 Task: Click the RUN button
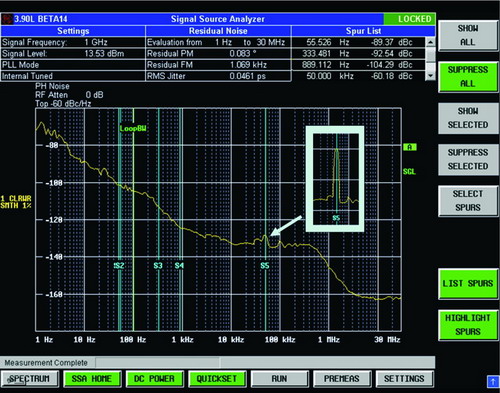pyautogui.click(x=279, y=379)
